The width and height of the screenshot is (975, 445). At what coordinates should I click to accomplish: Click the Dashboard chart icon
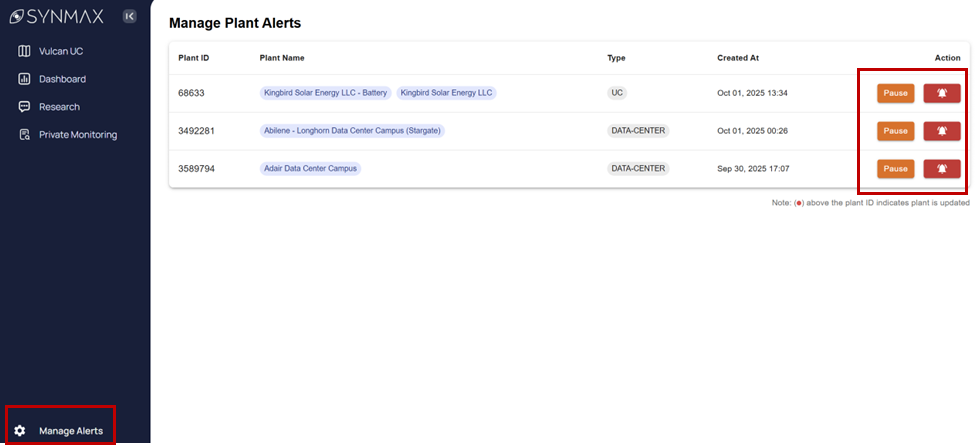coord(24,79)
